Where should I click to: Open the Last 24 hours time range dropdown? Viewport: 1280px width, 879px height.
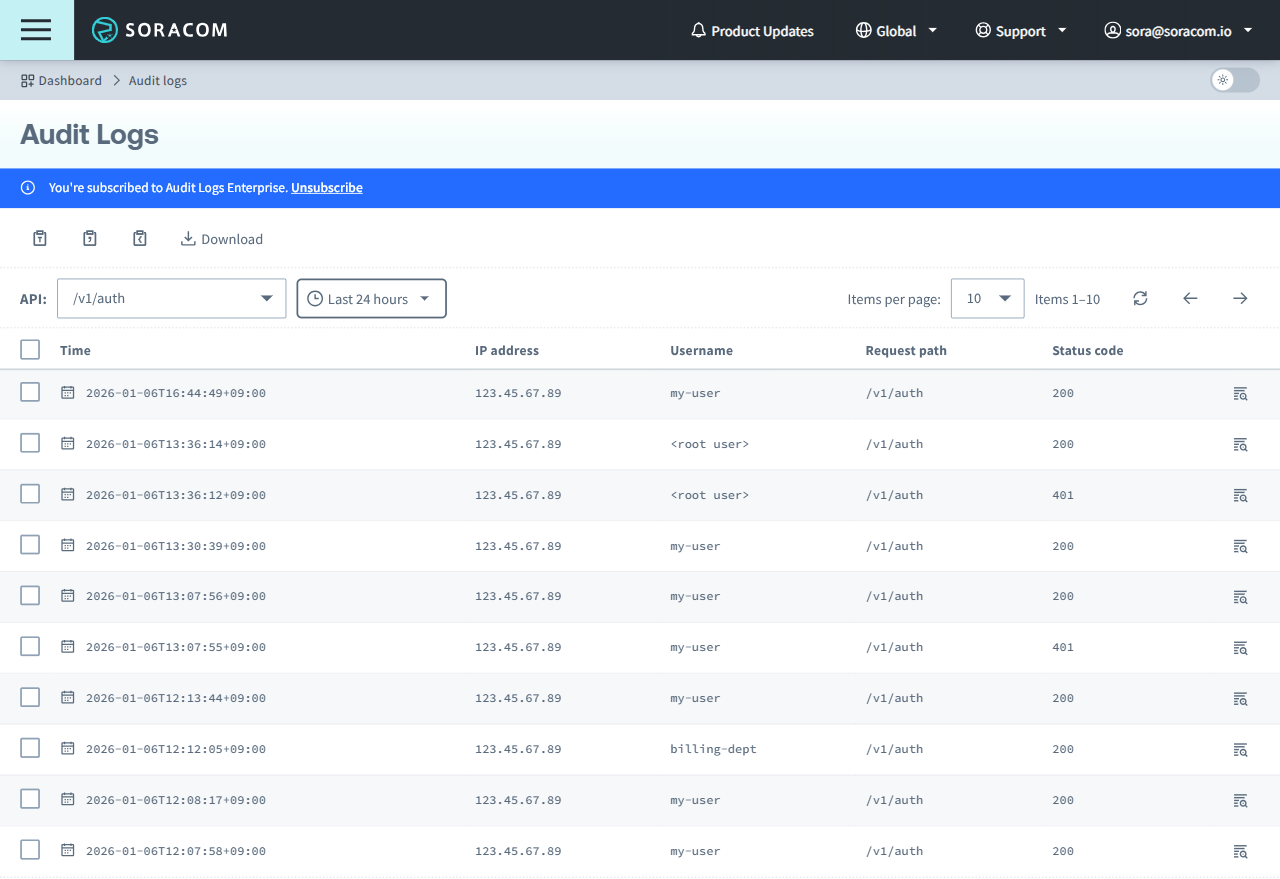click(x=371, y=298)
